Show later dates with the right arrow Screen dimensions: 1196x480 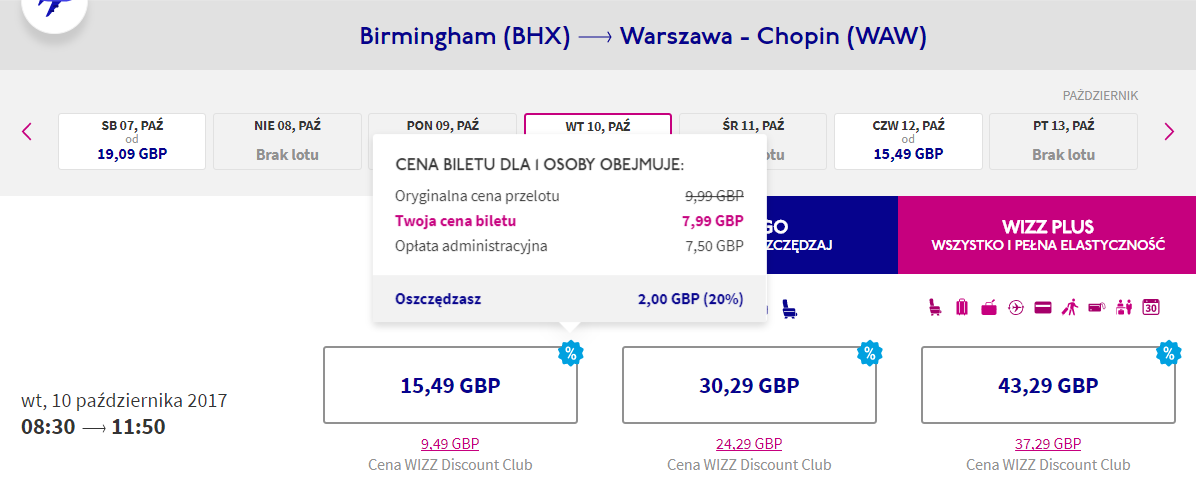pyautogui.click(x=1169, y=132)
